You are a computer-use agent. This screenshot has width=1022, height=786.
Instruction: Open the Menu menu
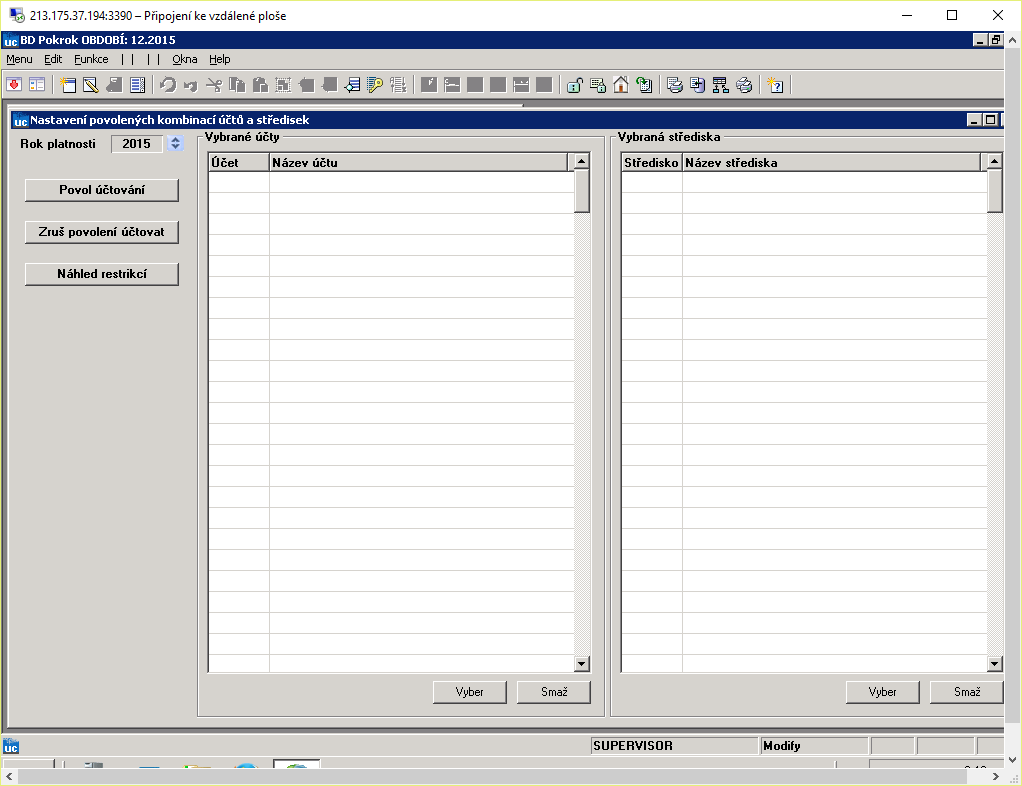pyautogui.click(x=19, y=59)
